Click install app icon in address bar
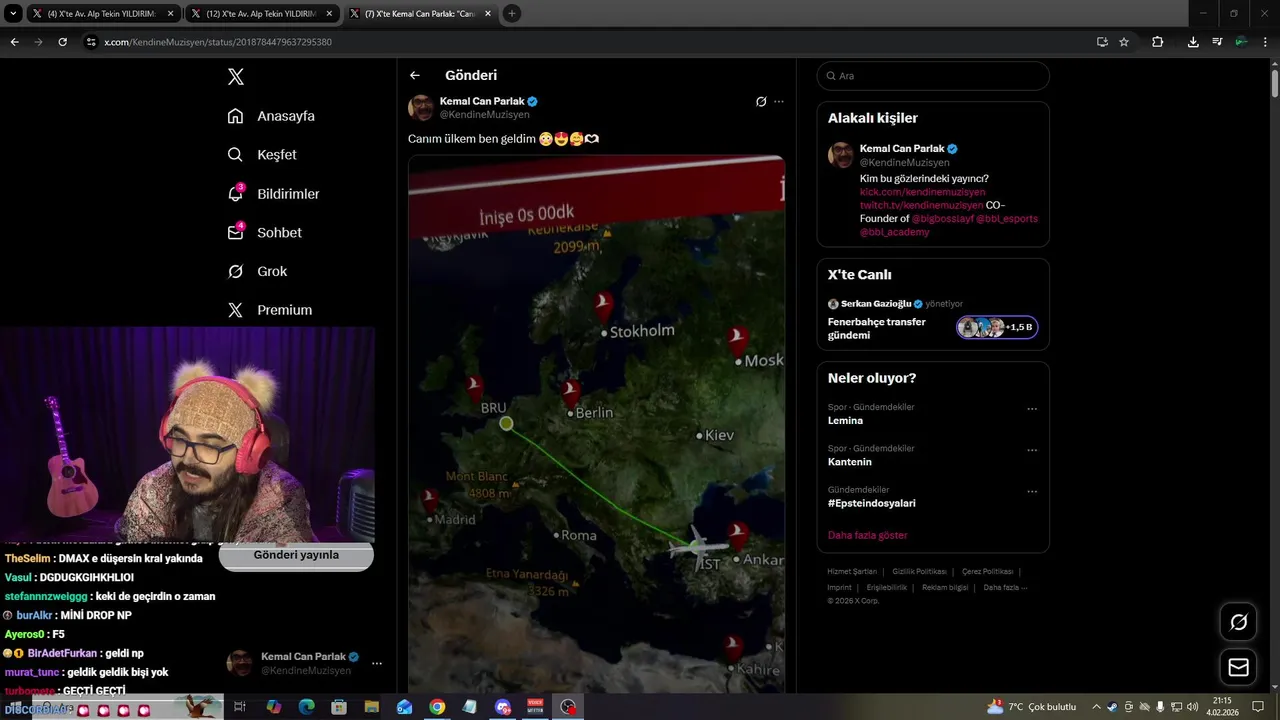 point(1102,42)
